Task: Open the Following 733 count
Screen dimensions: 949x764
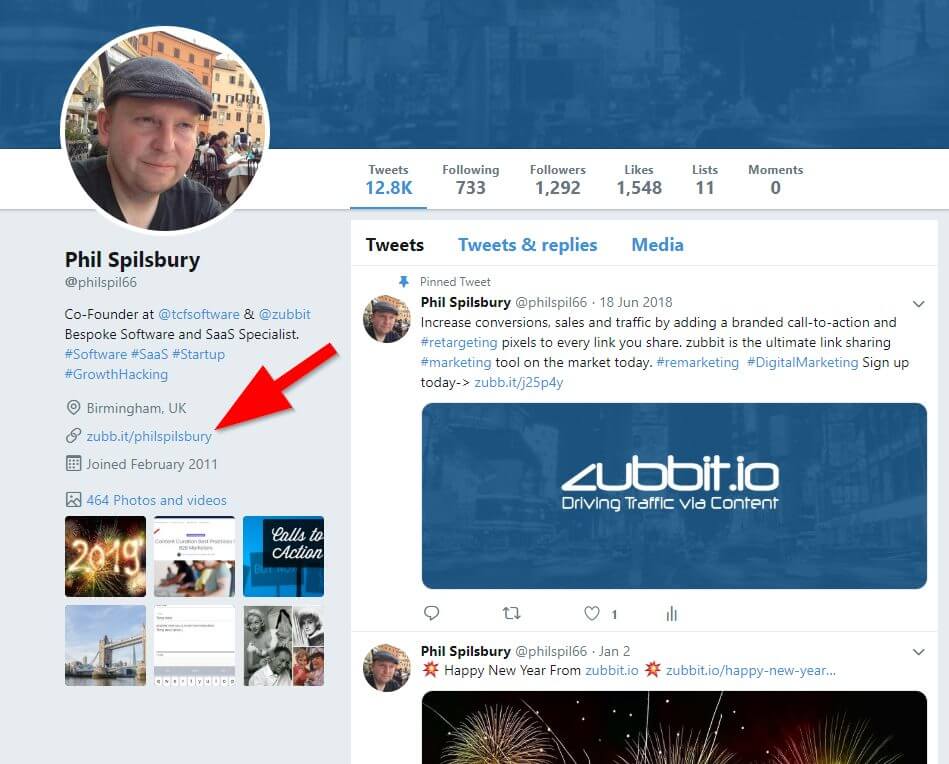Action: [x=470, y=180]
